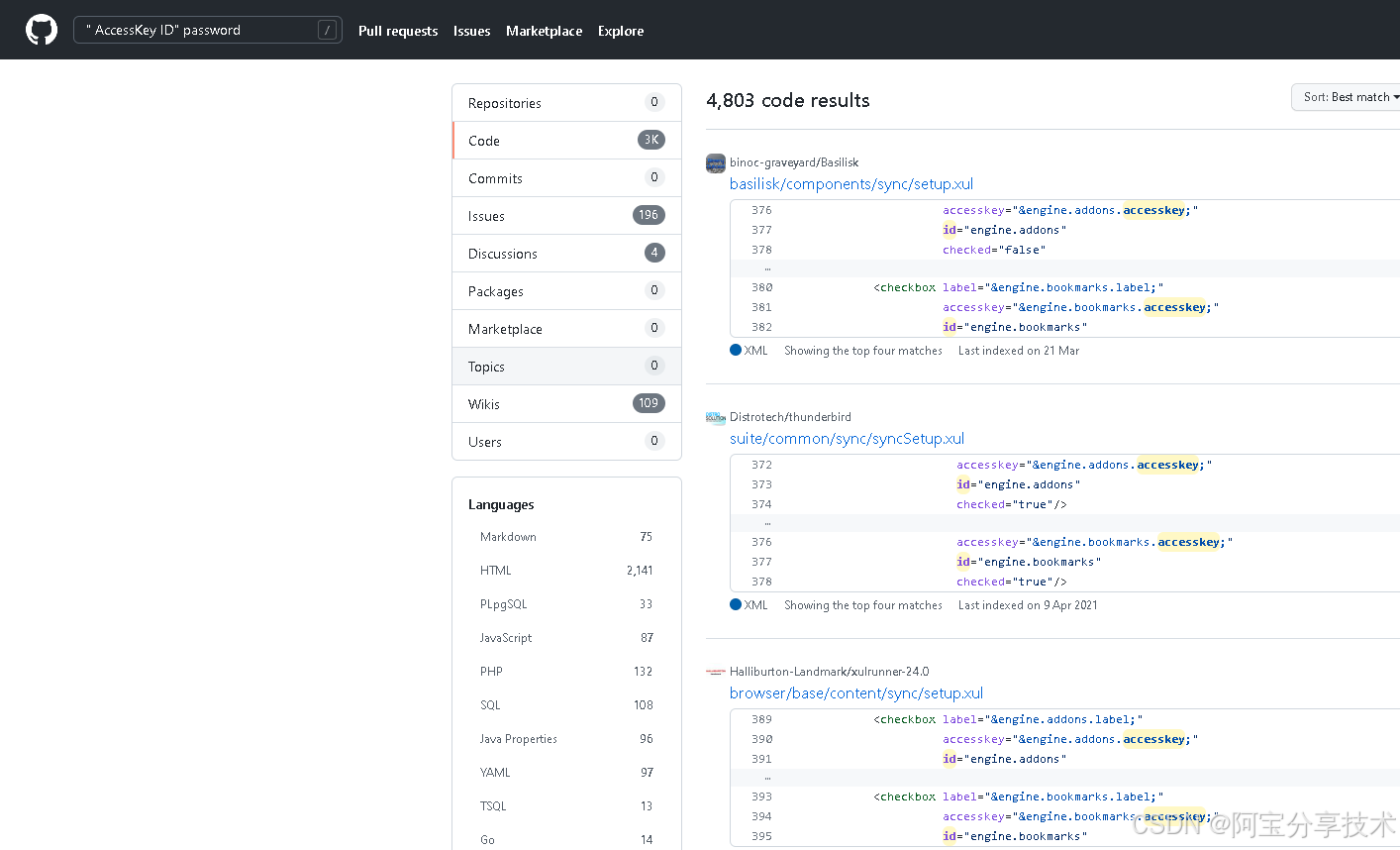Screen dimensions: 1400x850
Task: Filter results by Go language
Action: tap(566, 840)
